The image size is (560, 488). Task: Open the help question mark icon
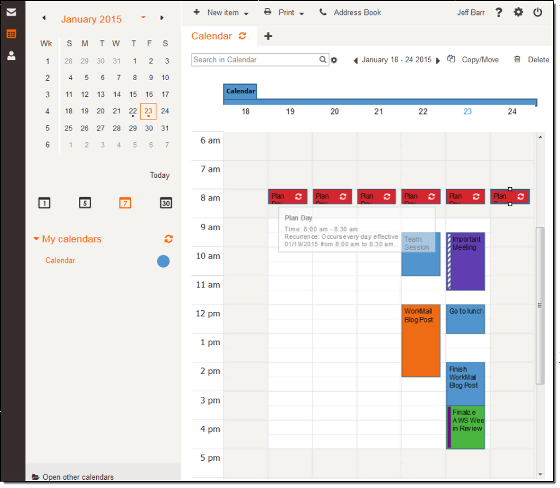click(499, 13)
